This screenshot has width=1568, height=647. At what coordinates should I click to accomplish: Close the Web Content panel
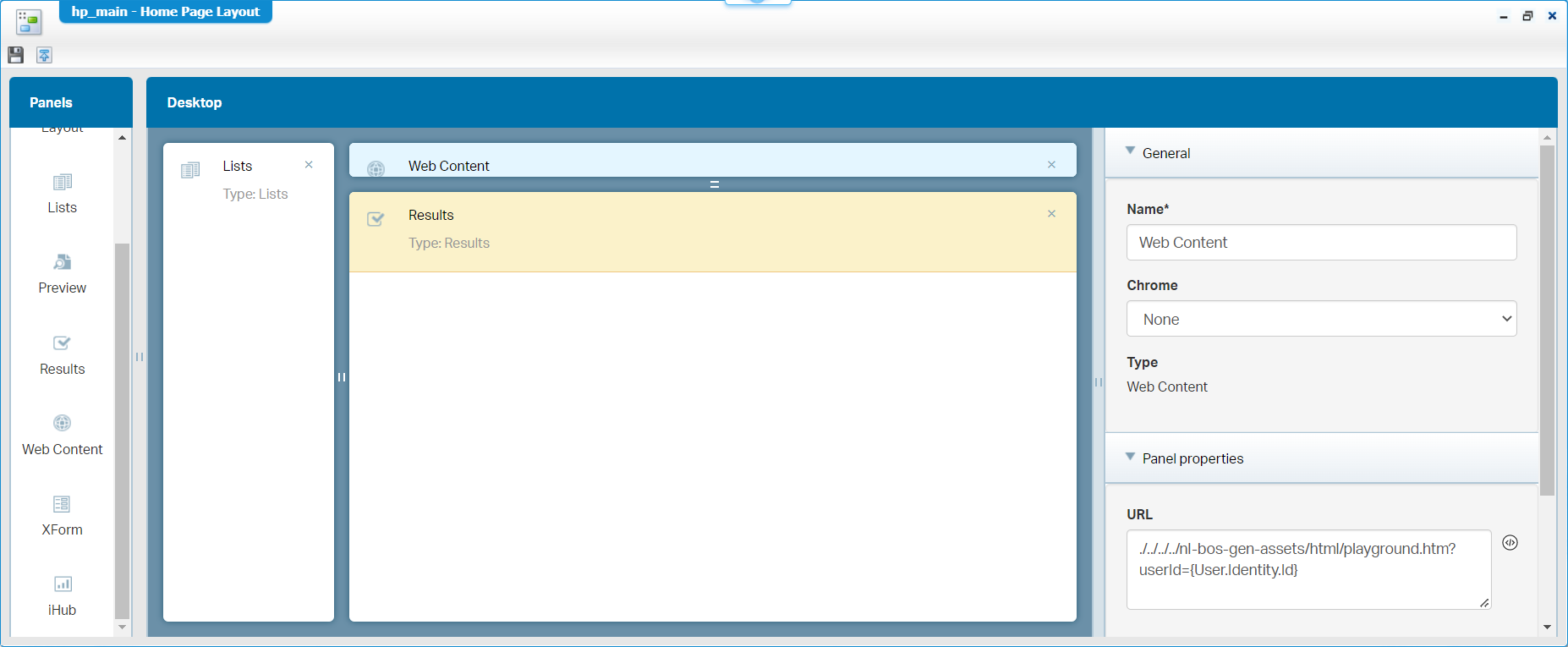tap(1051, 165)
